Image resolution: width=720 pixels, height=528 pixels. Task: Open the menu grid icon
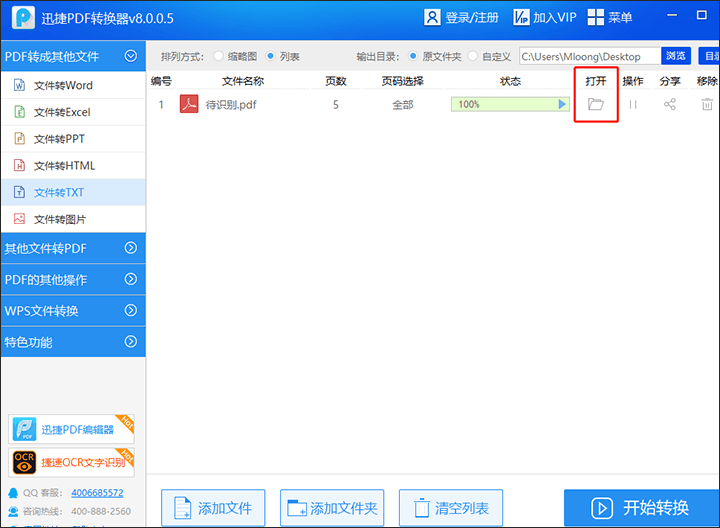pos(596,17)
